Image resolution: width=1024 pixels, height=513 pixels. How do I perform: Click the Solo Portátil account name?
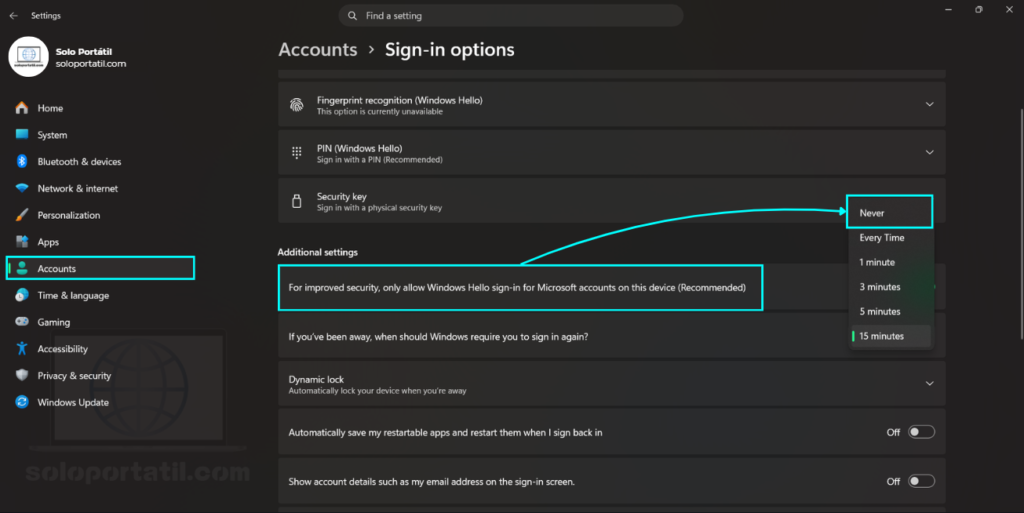point(84,51)
